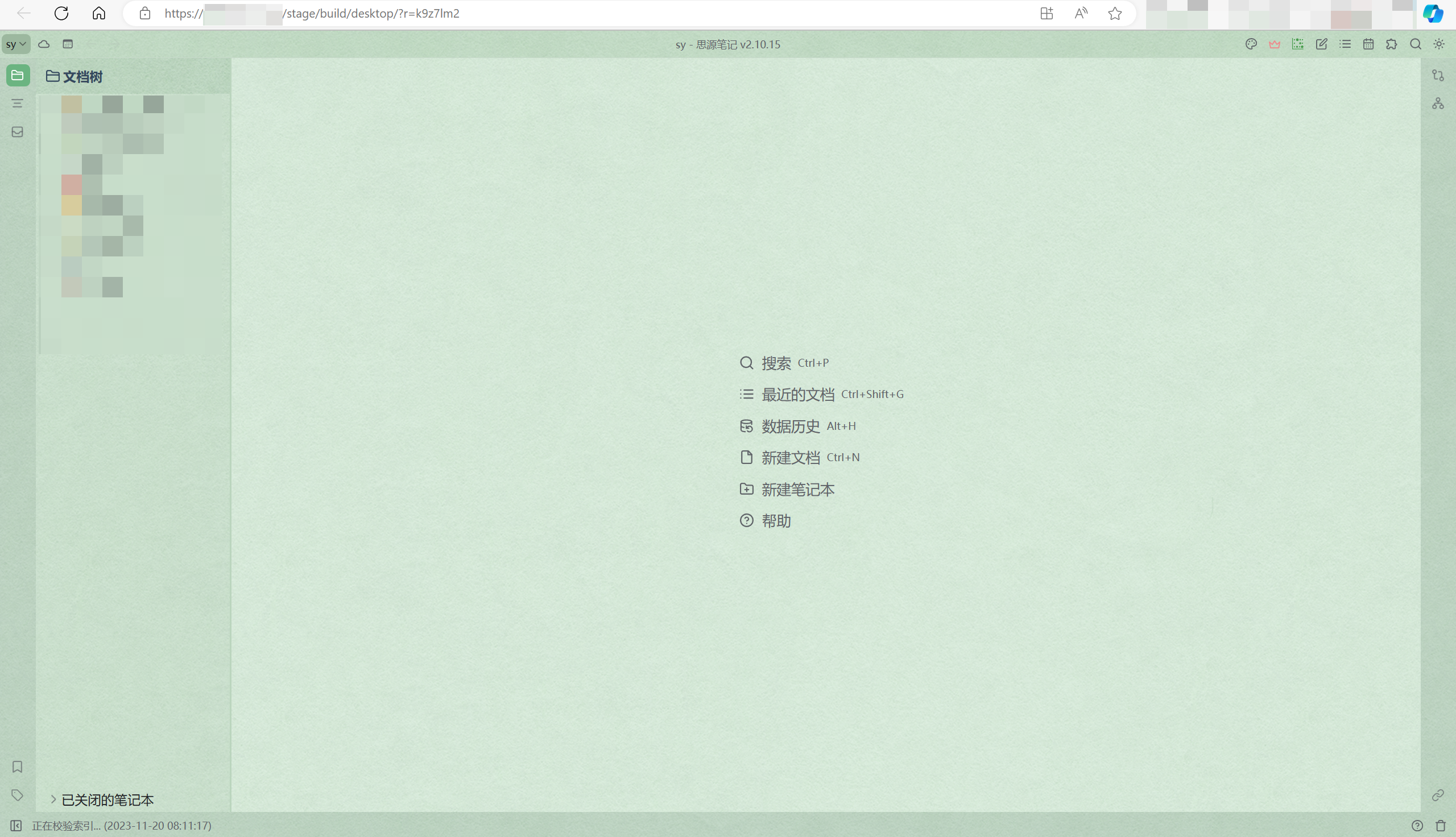Click 新建文档 to create a document
Screen dimensions: 1456x837
click(x=790, y=458)
